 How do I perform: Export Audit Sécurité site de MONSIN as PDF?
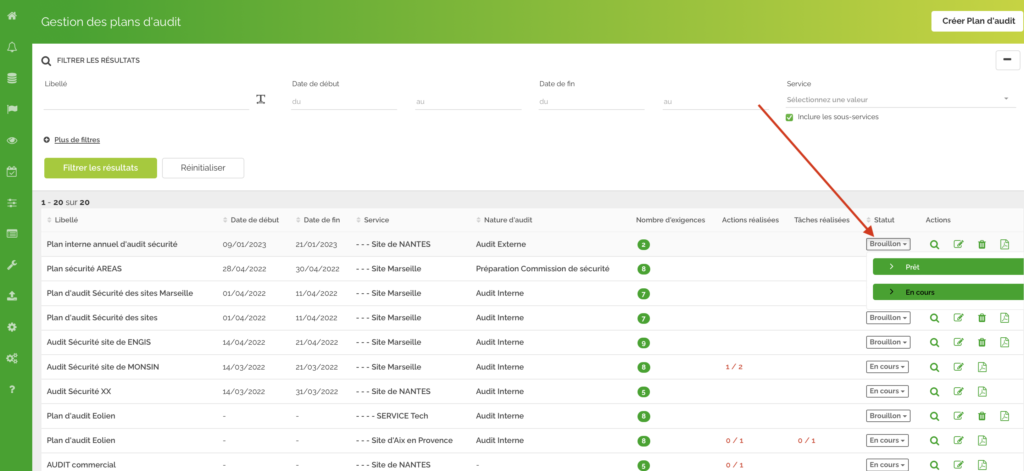point(982,367)
